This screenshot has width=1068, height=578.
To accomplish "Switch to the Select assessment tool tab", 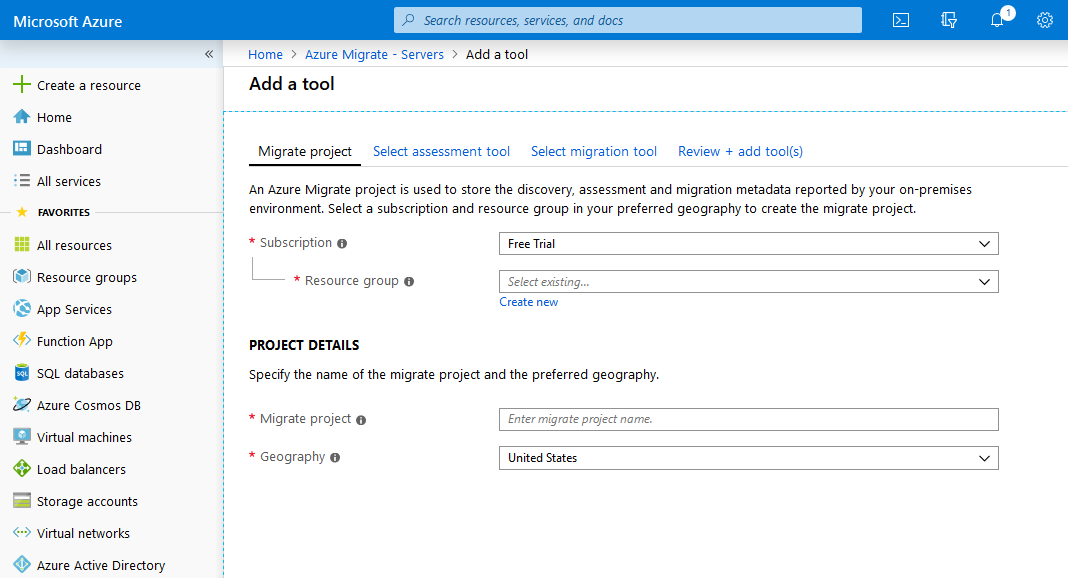I will 441,151.
